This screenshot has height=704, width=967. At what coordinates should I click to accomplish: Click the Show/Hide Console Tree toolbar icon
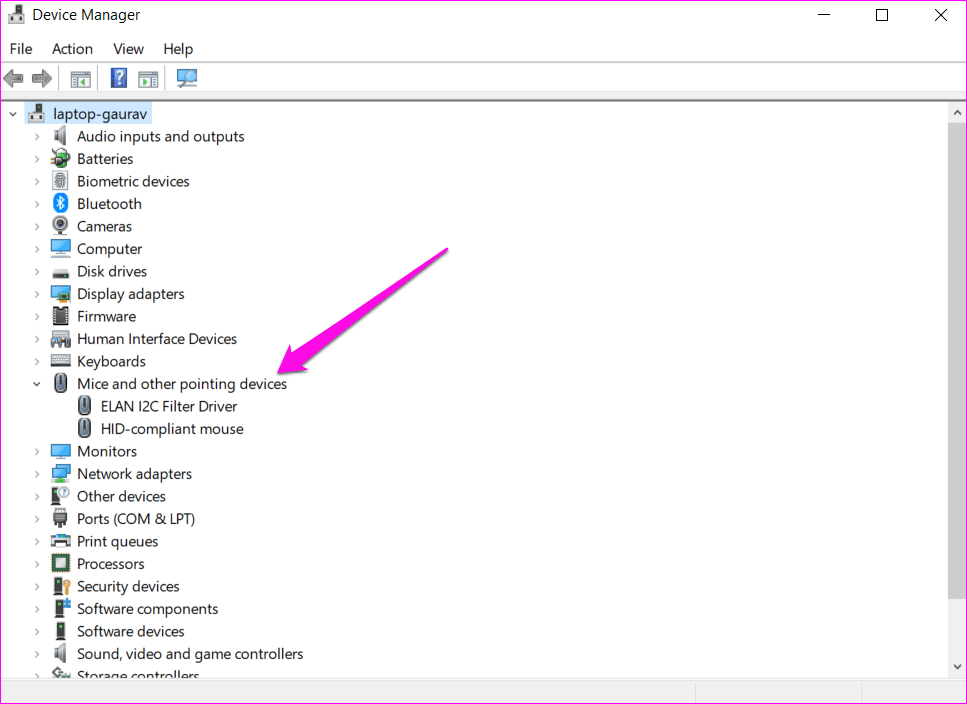80,79
